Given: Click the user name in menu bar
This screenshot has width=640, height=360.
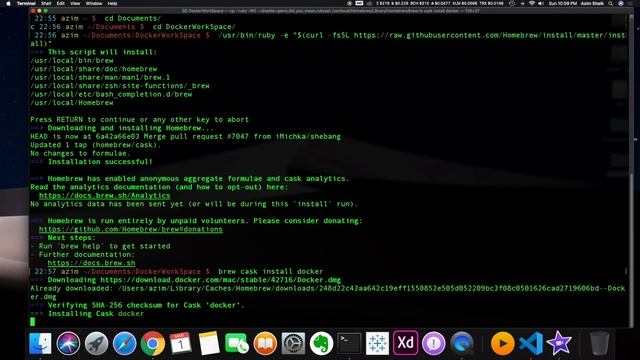Looking at the screenshot, I should [x=592, y=3].
